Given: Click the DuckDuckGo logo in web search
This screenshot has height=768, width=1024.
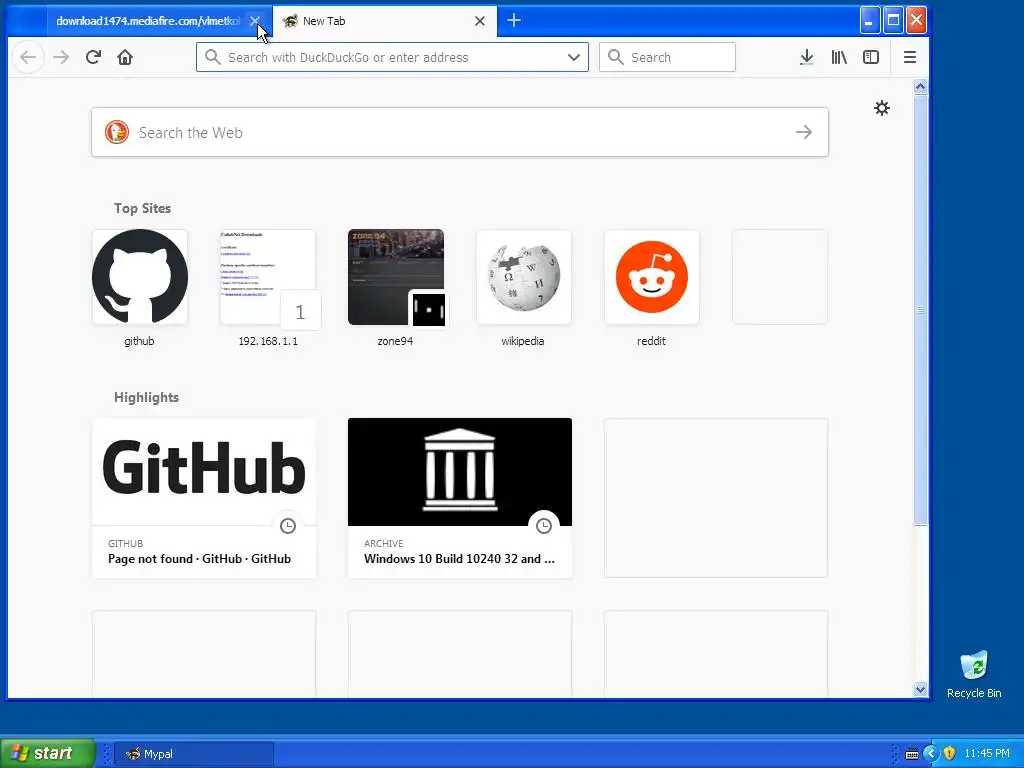Looking at the screenshot, I should tap(117, 133).
